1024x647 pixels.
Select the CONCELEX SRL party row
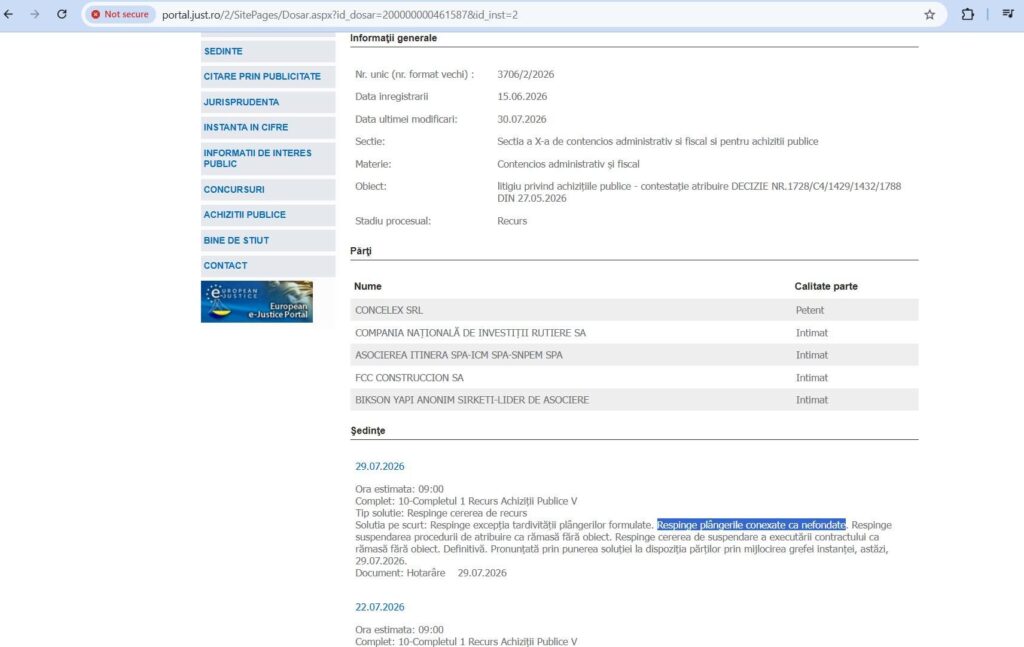tap(634, 310)
